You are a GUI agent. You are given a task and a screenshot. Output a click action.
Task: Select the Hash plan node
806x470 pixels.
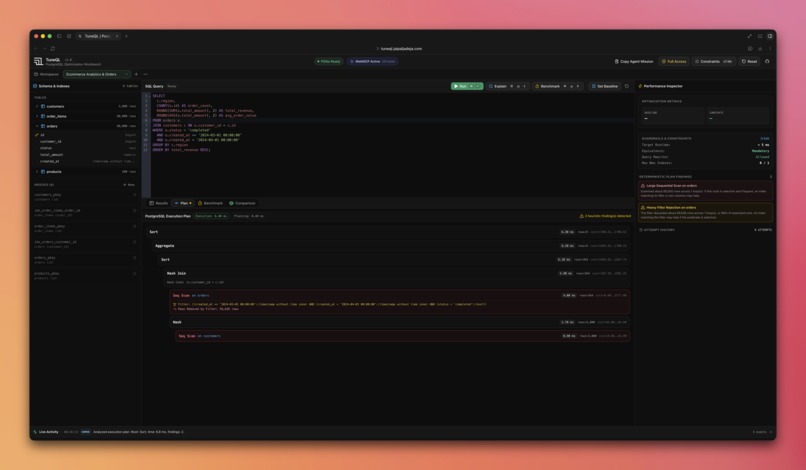(x=399, y=322)
